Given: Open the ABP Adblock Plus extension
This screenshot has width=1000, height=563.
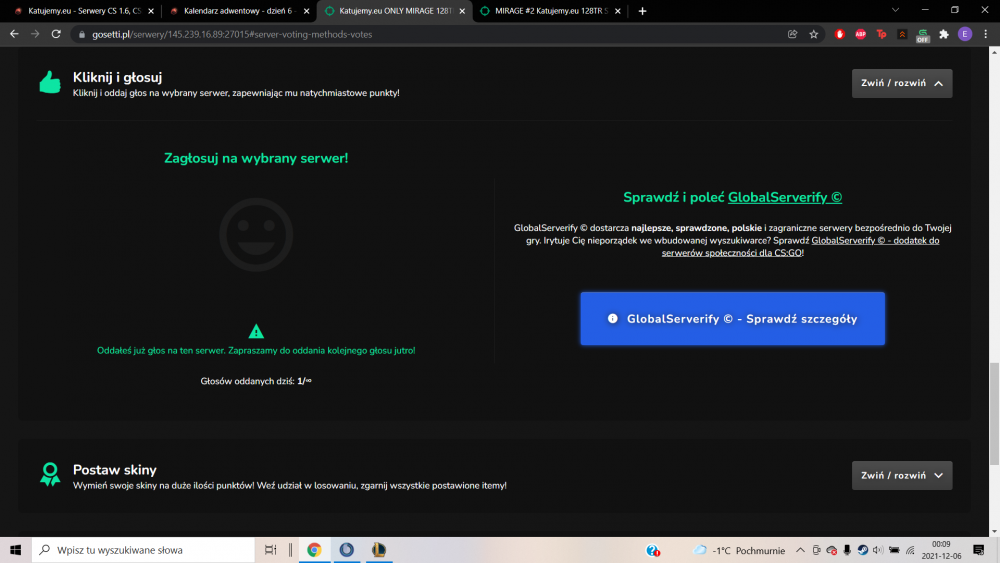Looking at the screenshot, I should pyautogui.click(x=860, y=34).
